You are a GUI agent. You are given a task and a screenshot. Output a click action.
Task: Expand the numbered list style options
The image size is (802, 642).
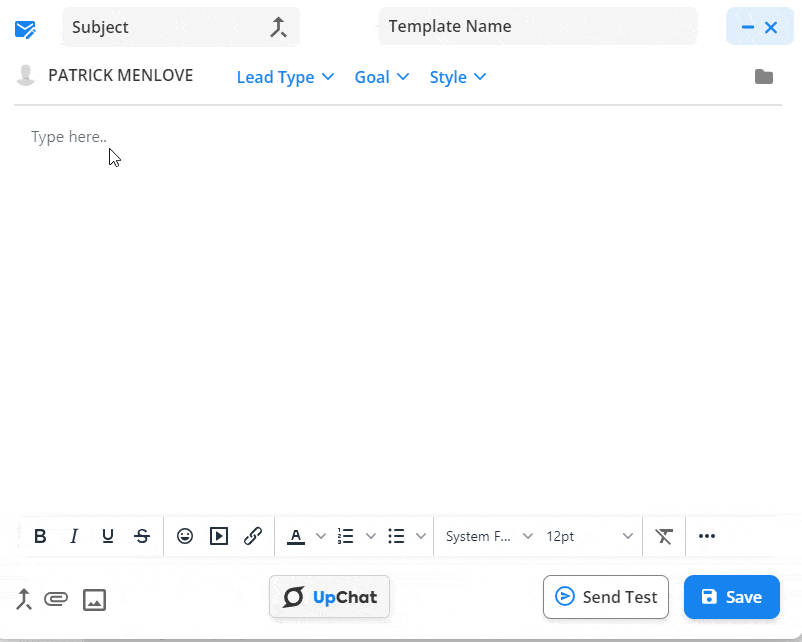[x=371, y=536]
